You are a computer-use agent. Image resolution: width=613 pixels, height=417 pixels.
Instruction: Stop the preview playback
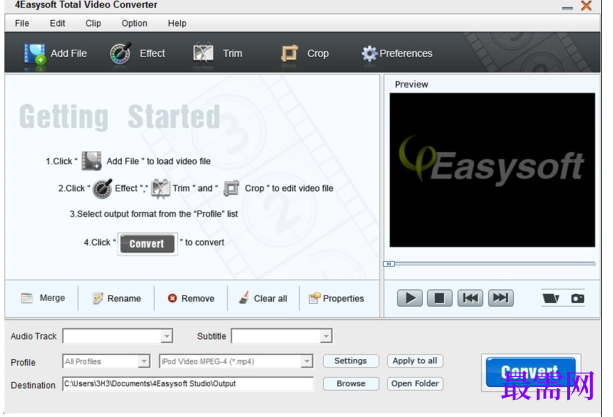pyautogui.click(x=440, y=298)
